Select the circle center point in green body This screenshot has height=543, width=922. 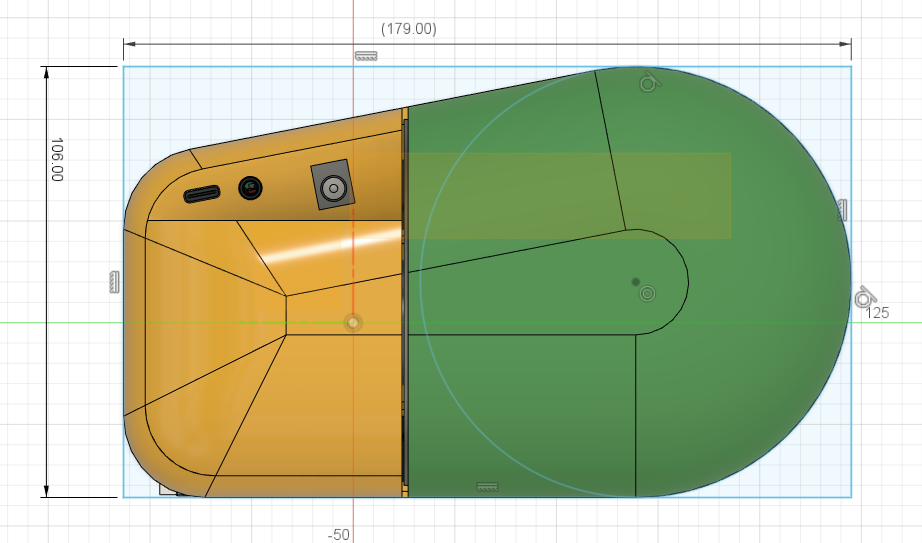636,282
